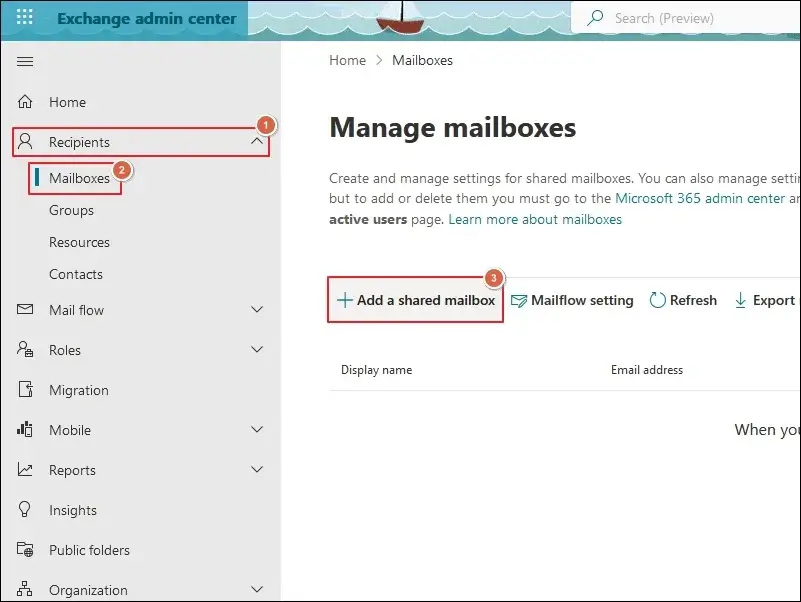The image size is (801, 602).
Task: Click the Public folders icon
Action: 25,549
